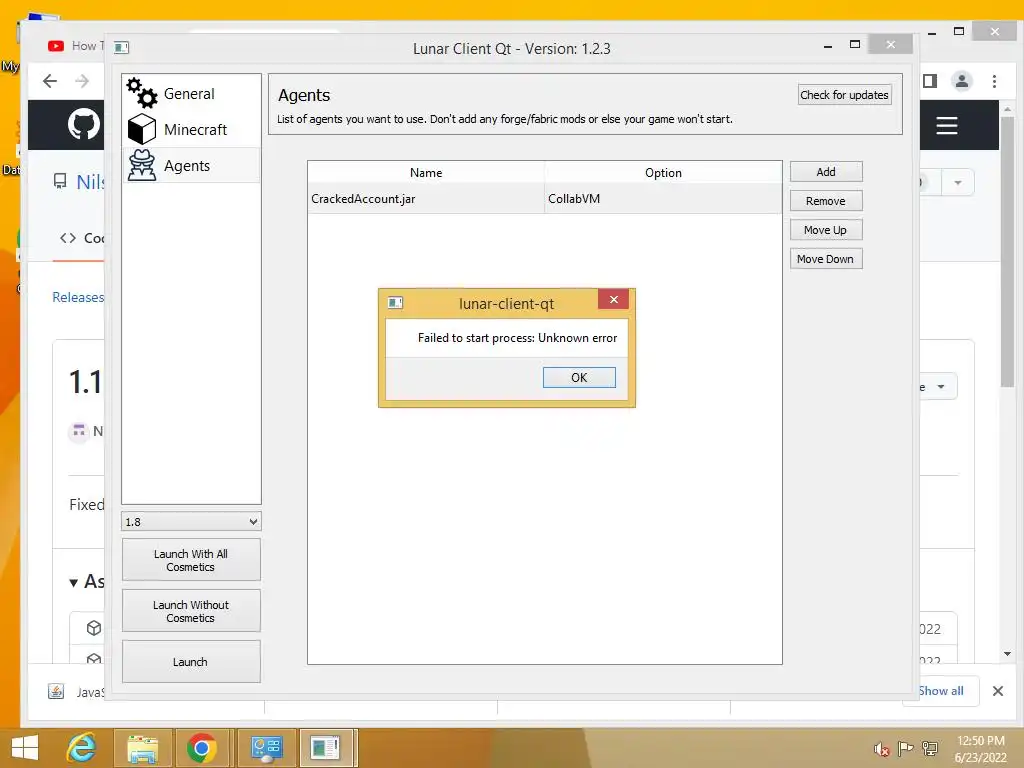
Task: Click the Name column header
Action: tap(426, 172)
